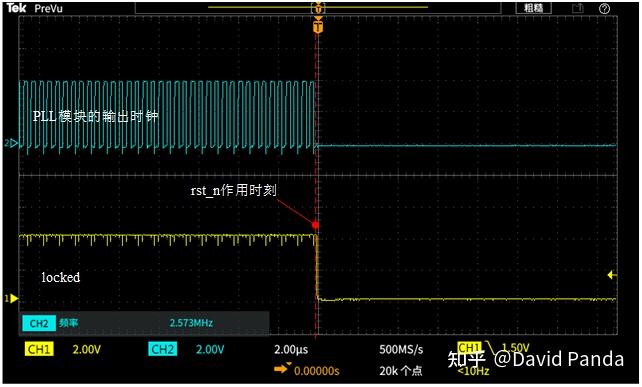
Task: Open the 500MS/s sample rate readout
Action: click(401, 349)
